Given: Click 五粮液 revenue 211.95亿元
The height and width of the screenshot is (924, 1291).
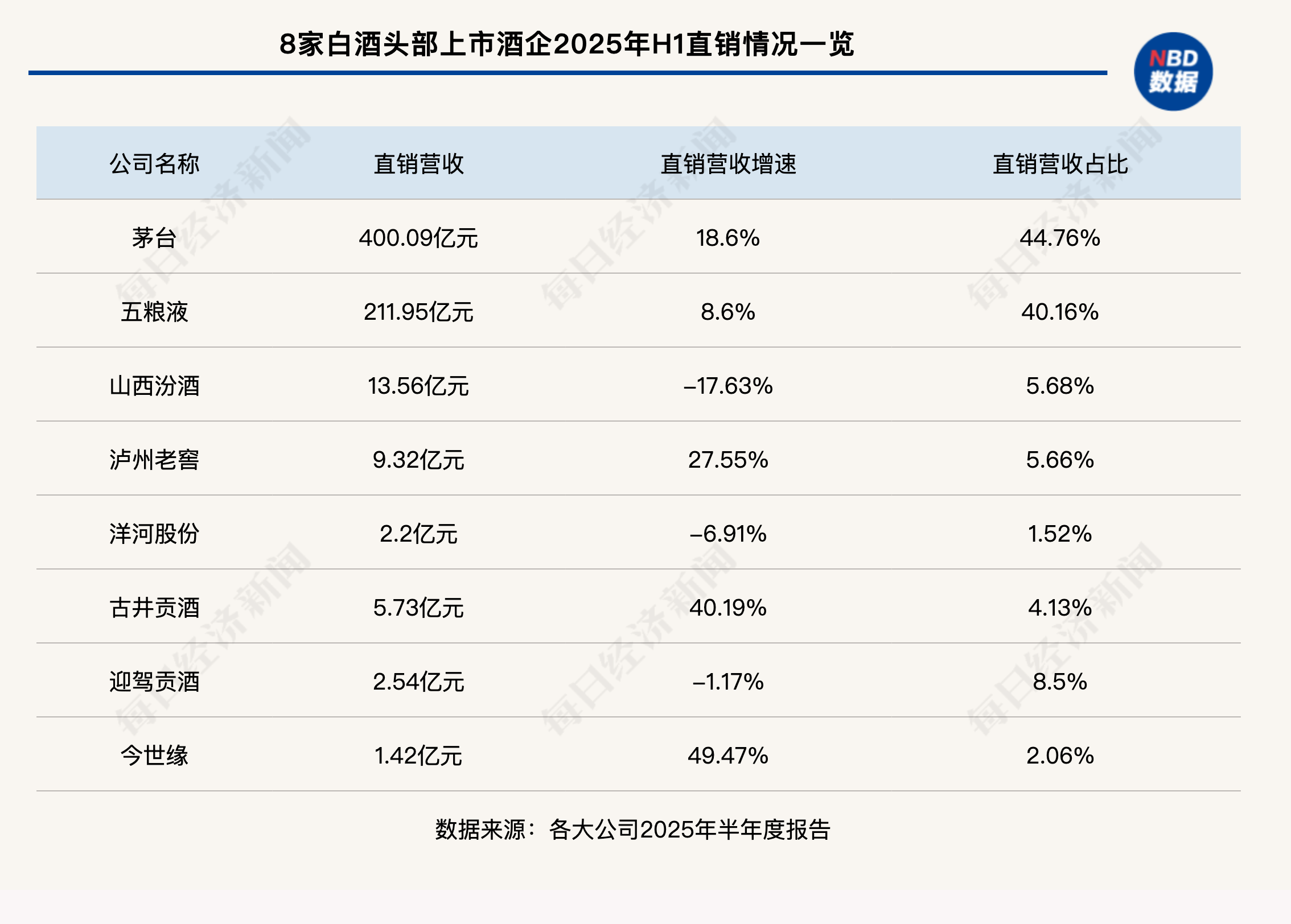Looking at the screenshot, I should [418, 312].
